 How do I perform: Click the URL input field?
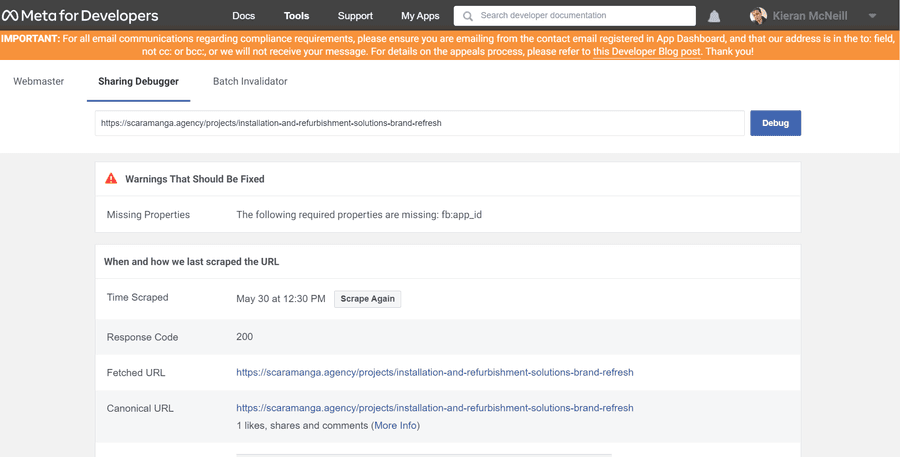420,123
